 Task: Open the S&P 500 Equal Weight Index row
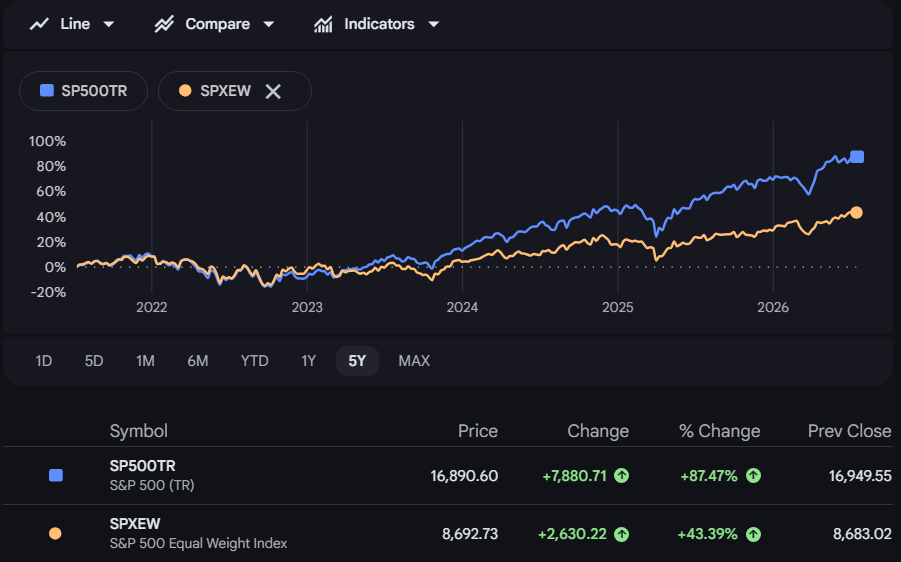(448, 534)
